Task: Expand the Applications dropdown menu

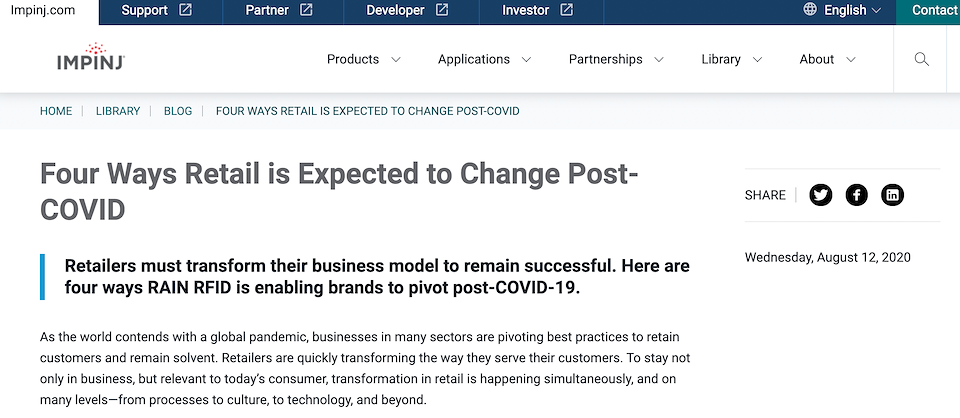Action: point(484,59)
